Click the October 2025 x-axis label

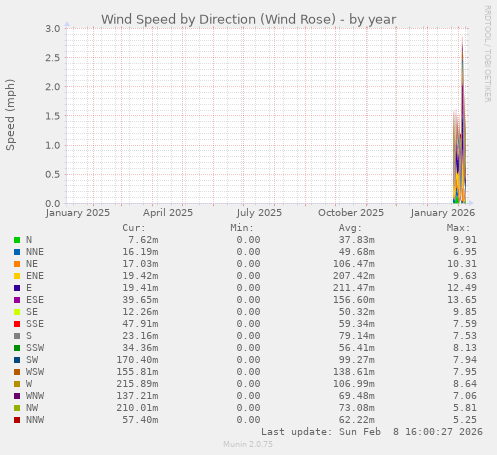click(x=351, y=213)
